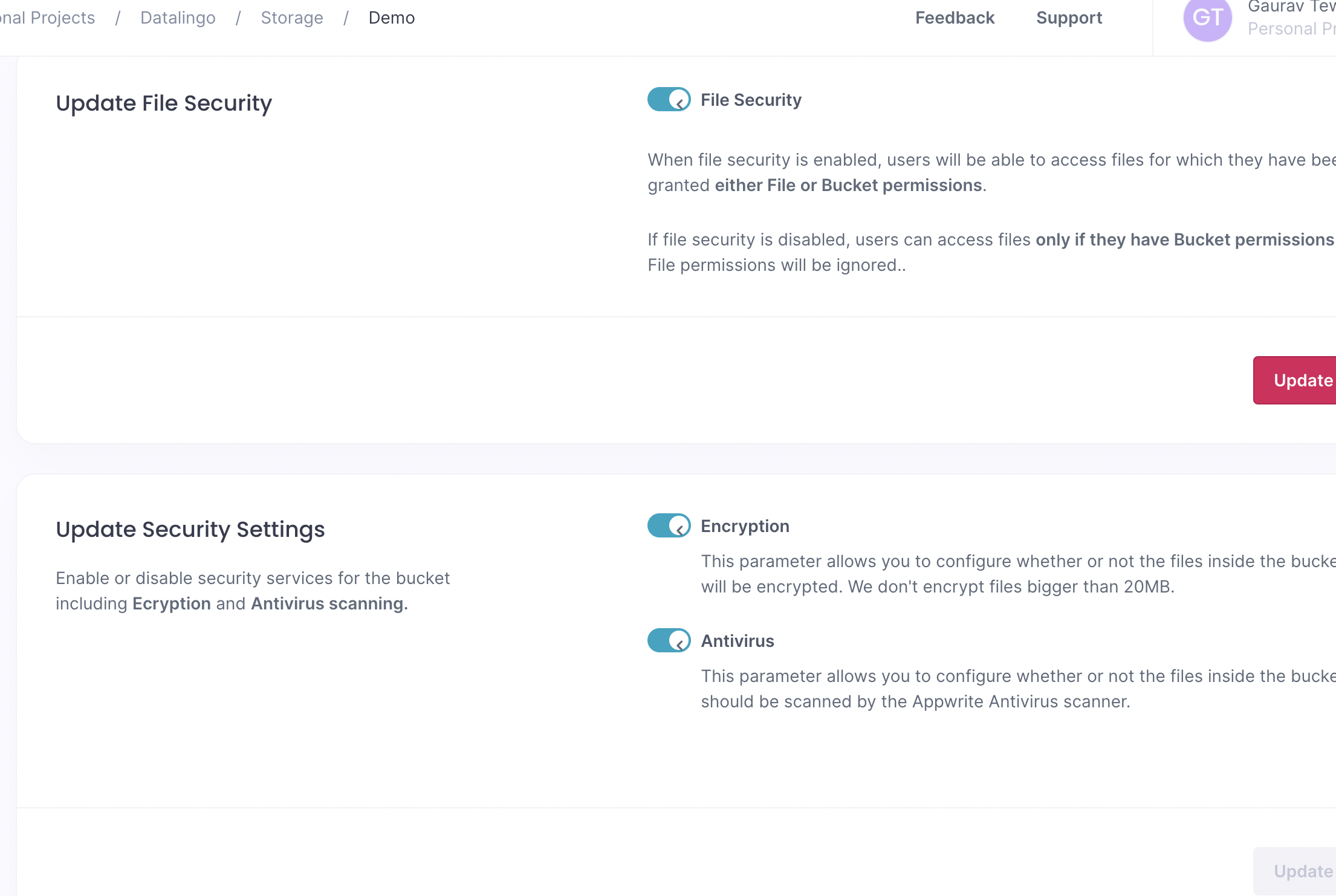Screen dimensions: 1336x896
Task: Click the GT user avatar icon
Action: coord(1207,18)
